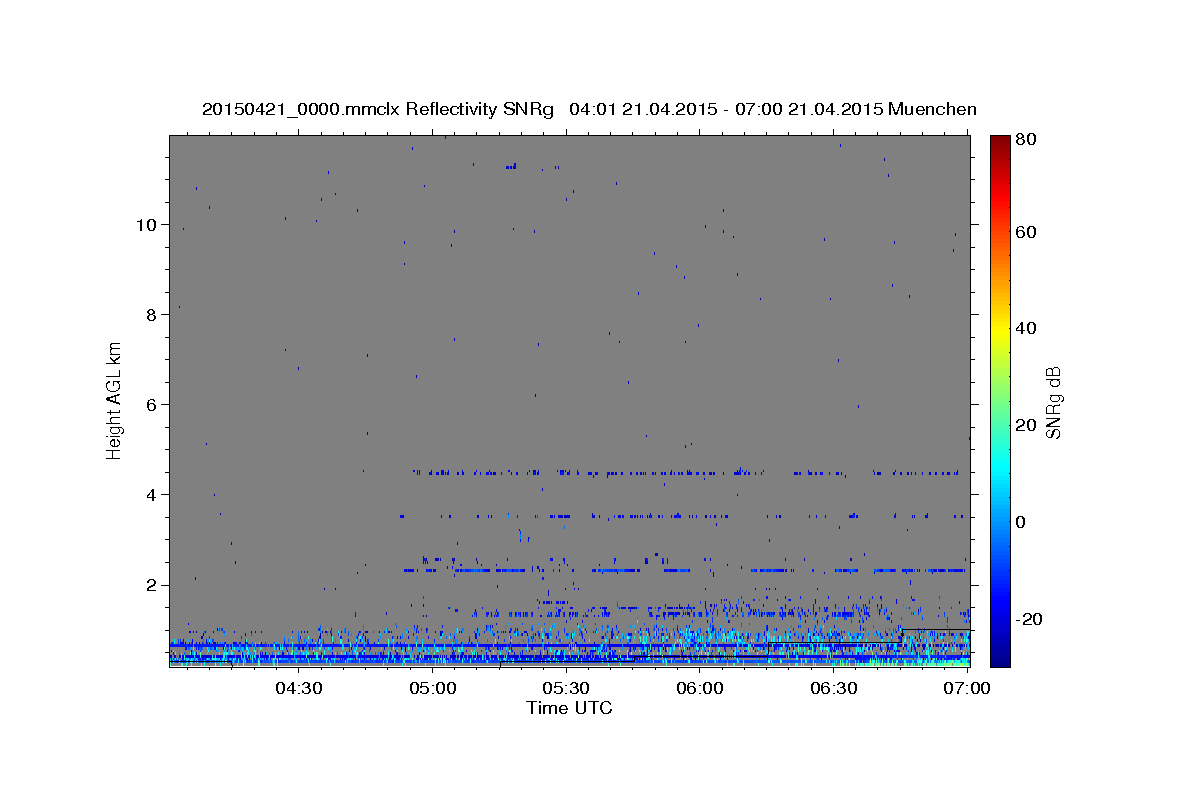Screen dimensions: 1200x800
Task: Click the 05:00 time tick label
Action: [432, 688]
